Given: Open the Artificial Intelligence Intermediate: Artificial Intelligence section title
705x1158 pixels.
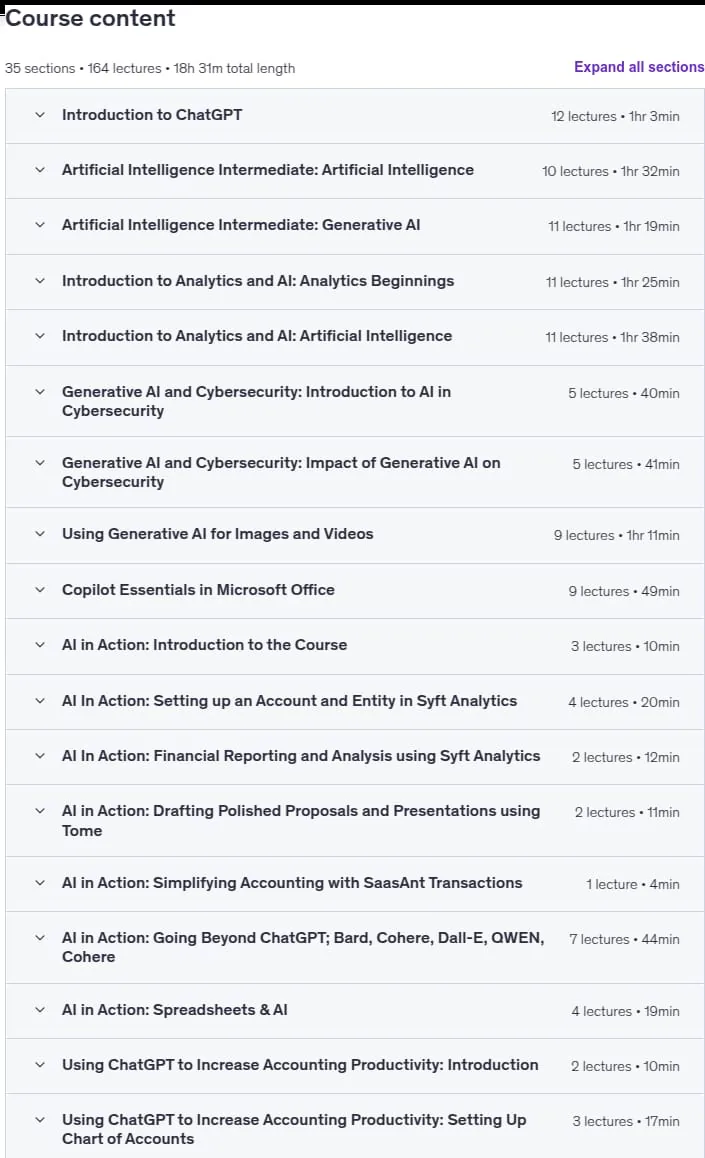Looking at the screenshot, I should tap(268, 170).
